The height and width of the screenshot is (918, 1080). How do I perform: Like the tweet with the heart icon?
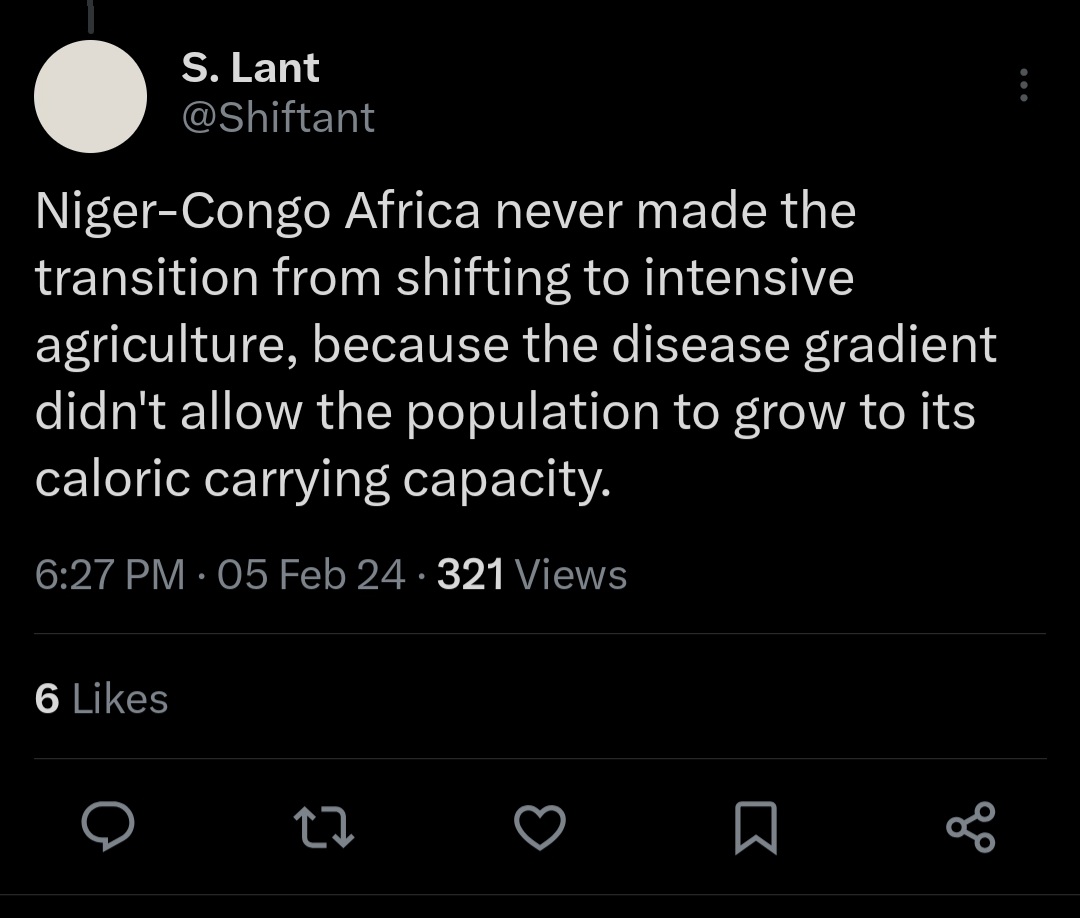(540, 827)
